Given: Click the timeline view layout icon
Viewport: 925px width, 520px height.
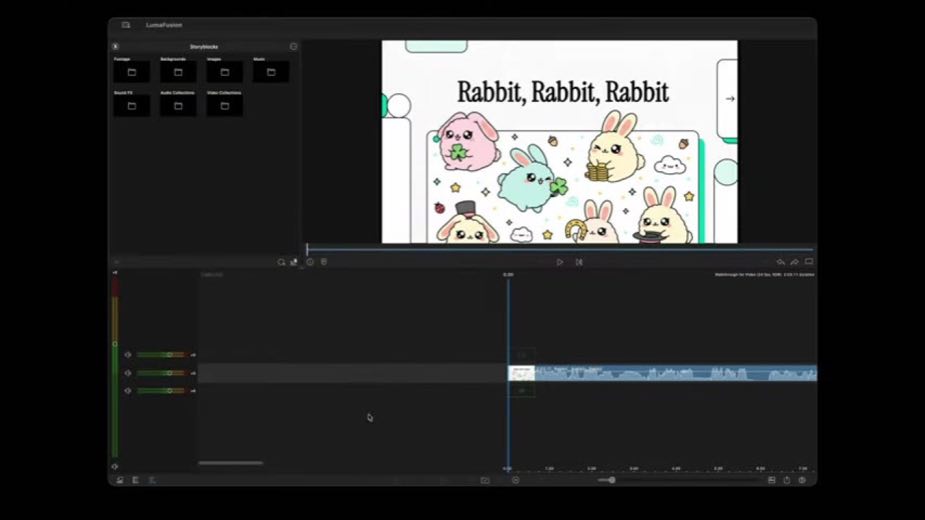Looking at the screenshot, I should click(x=772, y=480).
